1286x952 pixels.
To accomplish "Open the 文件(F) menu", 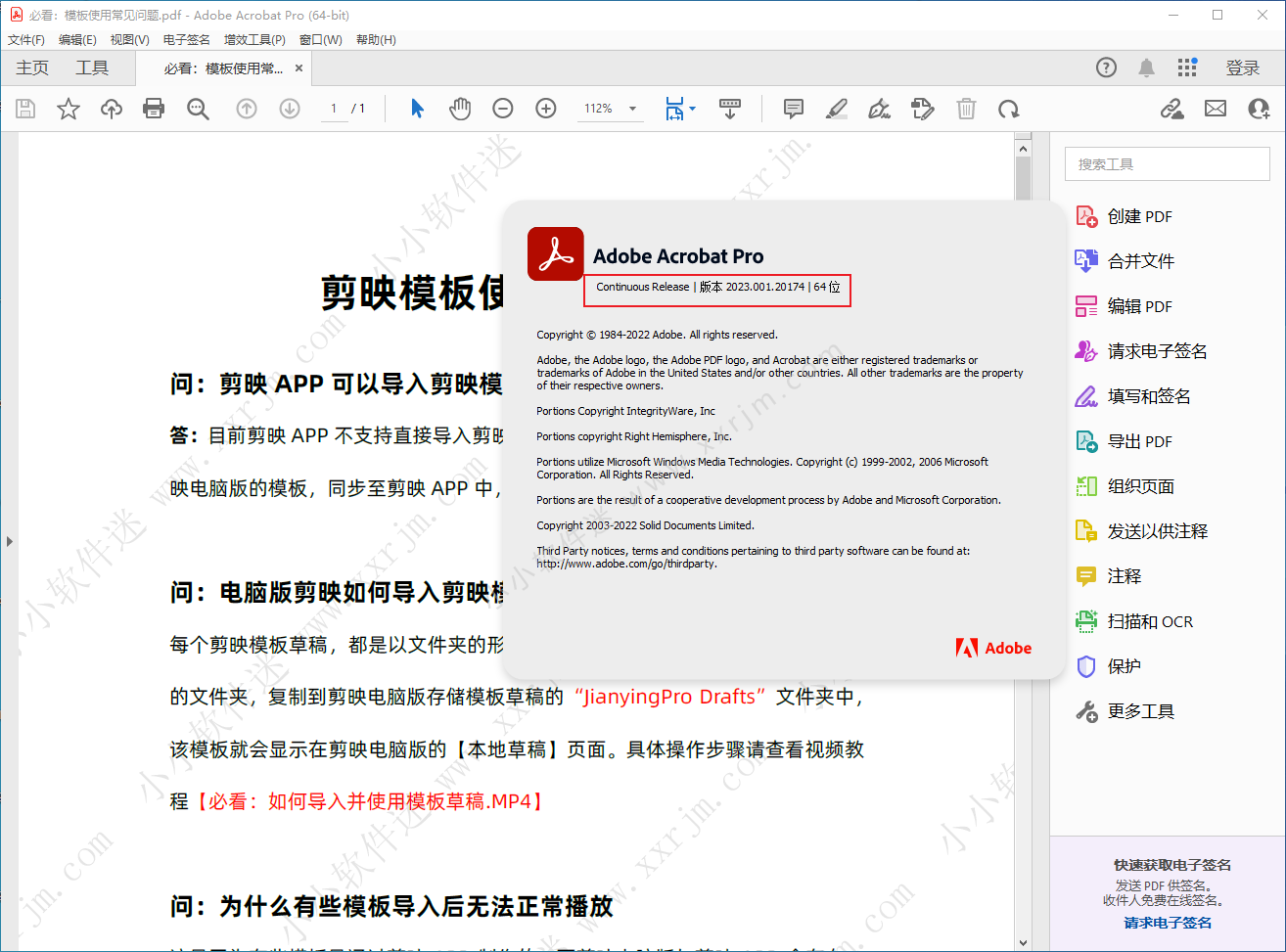I will 26,40.
